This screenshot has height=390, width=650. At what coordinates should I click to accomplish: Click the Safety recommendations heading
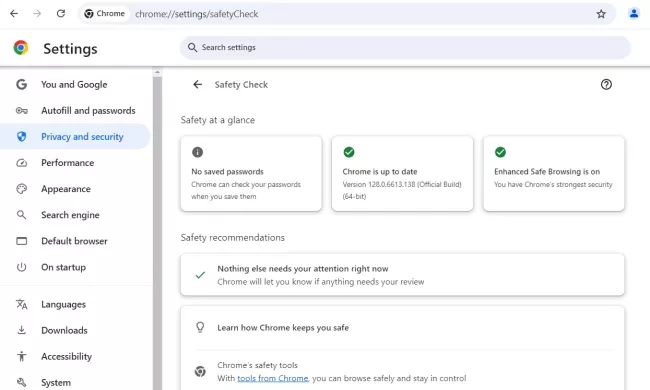tap(233, 237)
